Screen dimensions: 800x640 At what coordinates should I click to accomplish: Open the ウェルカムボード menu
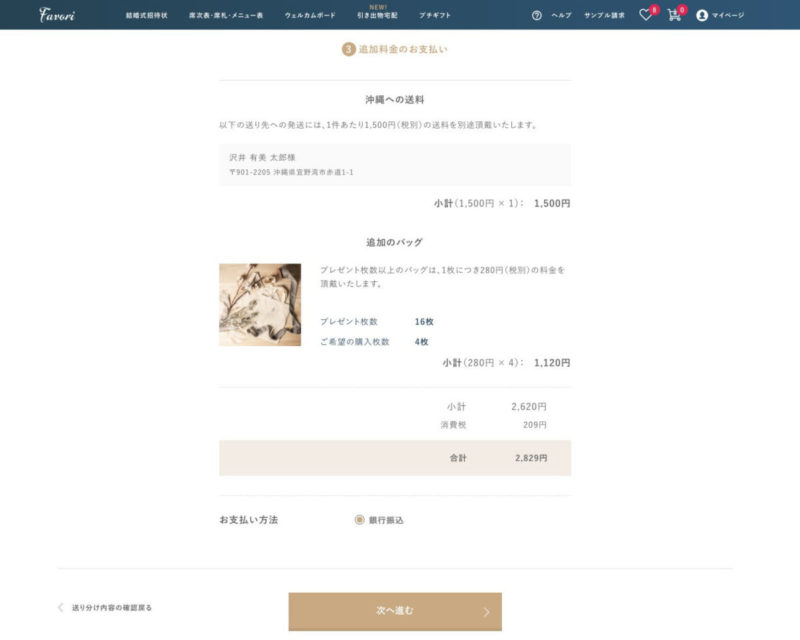310,15
